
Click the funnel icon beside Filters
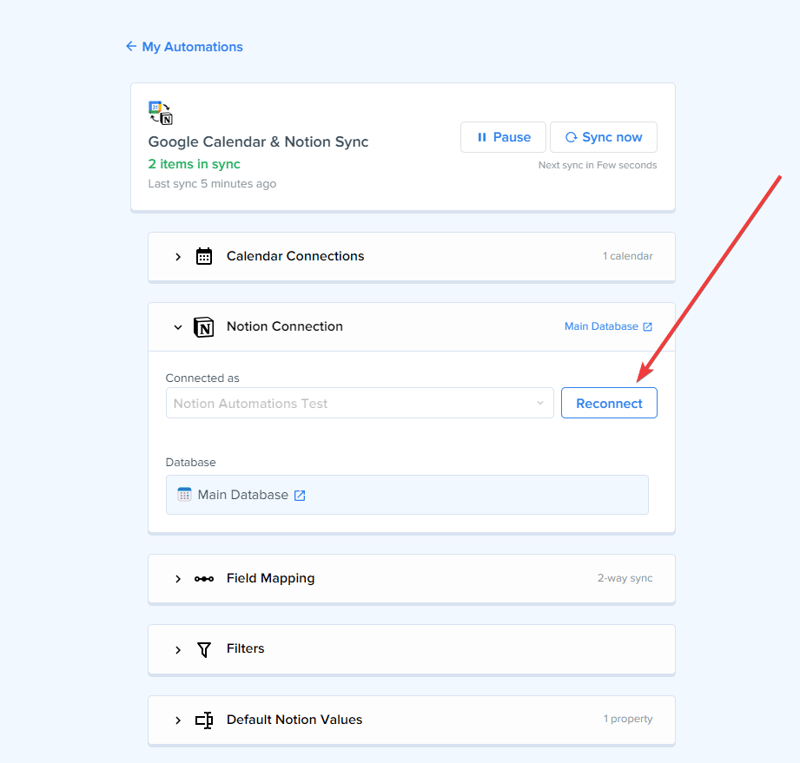(204, 648)
